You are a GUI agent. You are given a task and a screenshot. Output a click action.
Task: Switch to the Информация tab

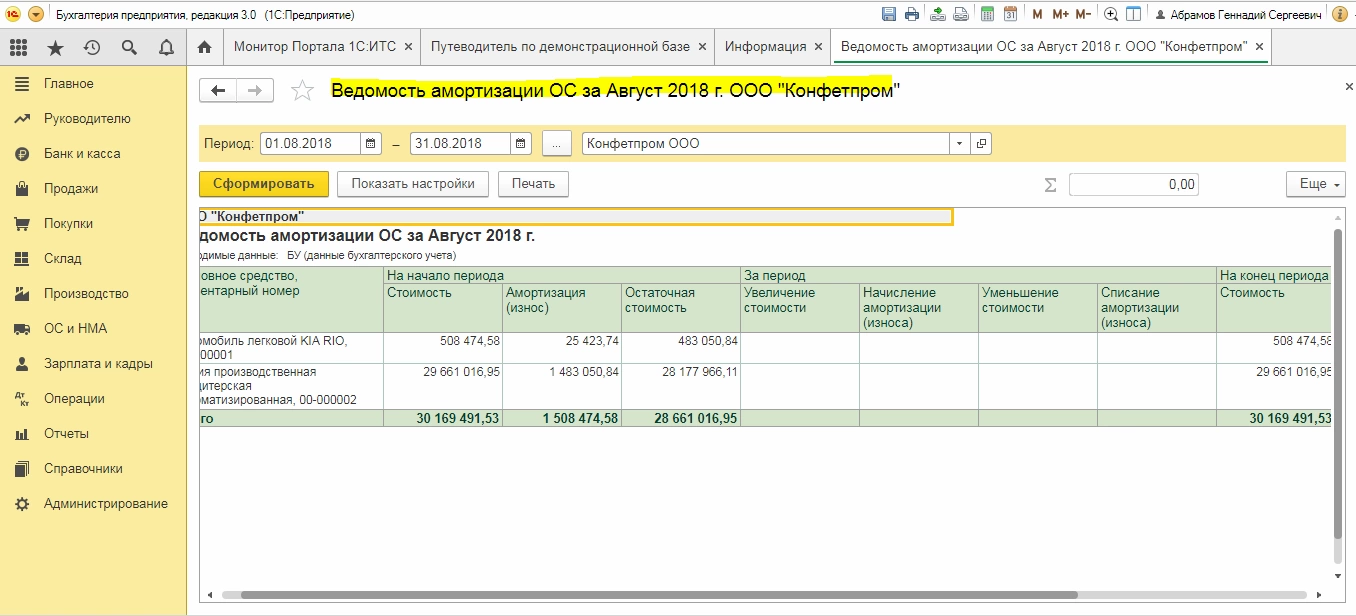click(766, 47)
